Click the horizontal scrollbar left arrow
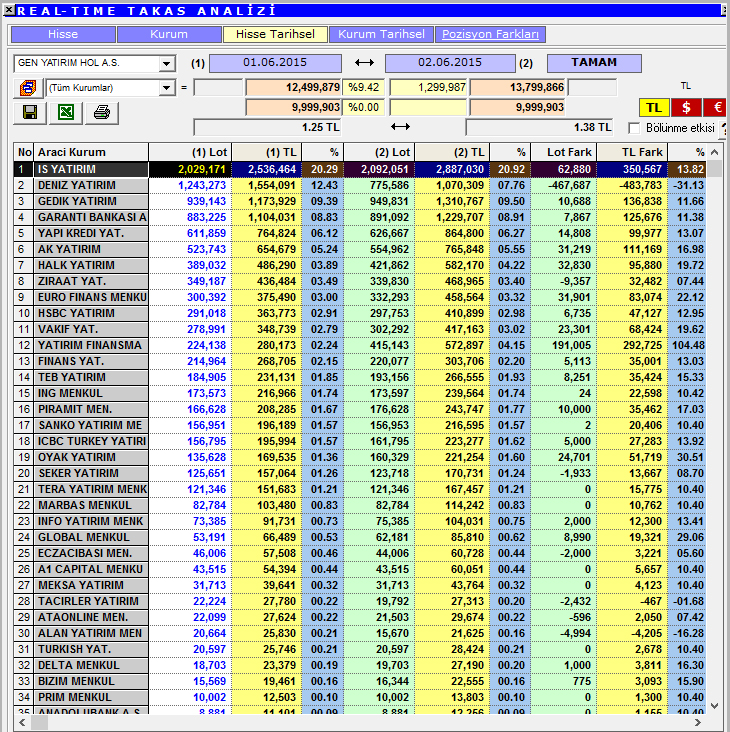 (x=22, y=722)
